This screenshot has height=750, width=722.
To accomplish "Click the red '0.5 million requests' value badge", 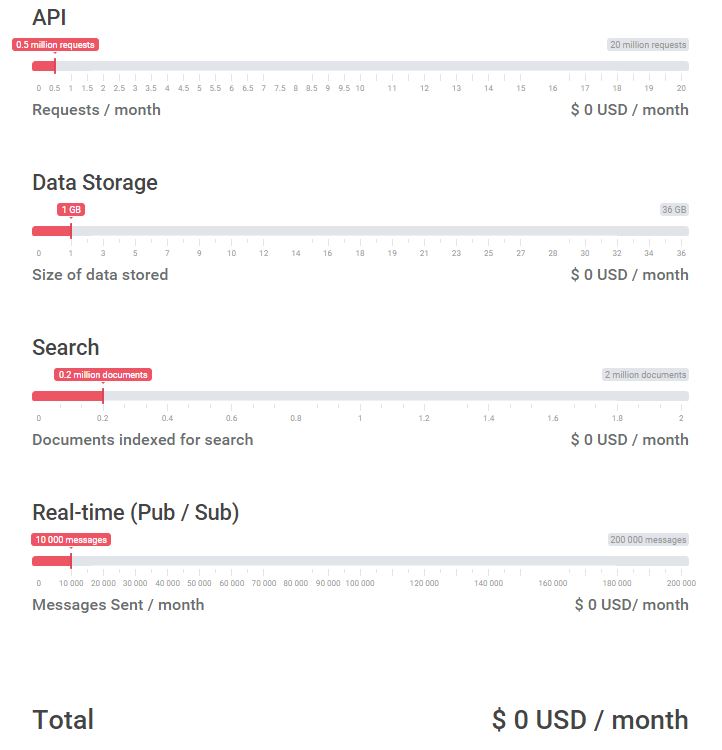I will [x=56, y=45].
